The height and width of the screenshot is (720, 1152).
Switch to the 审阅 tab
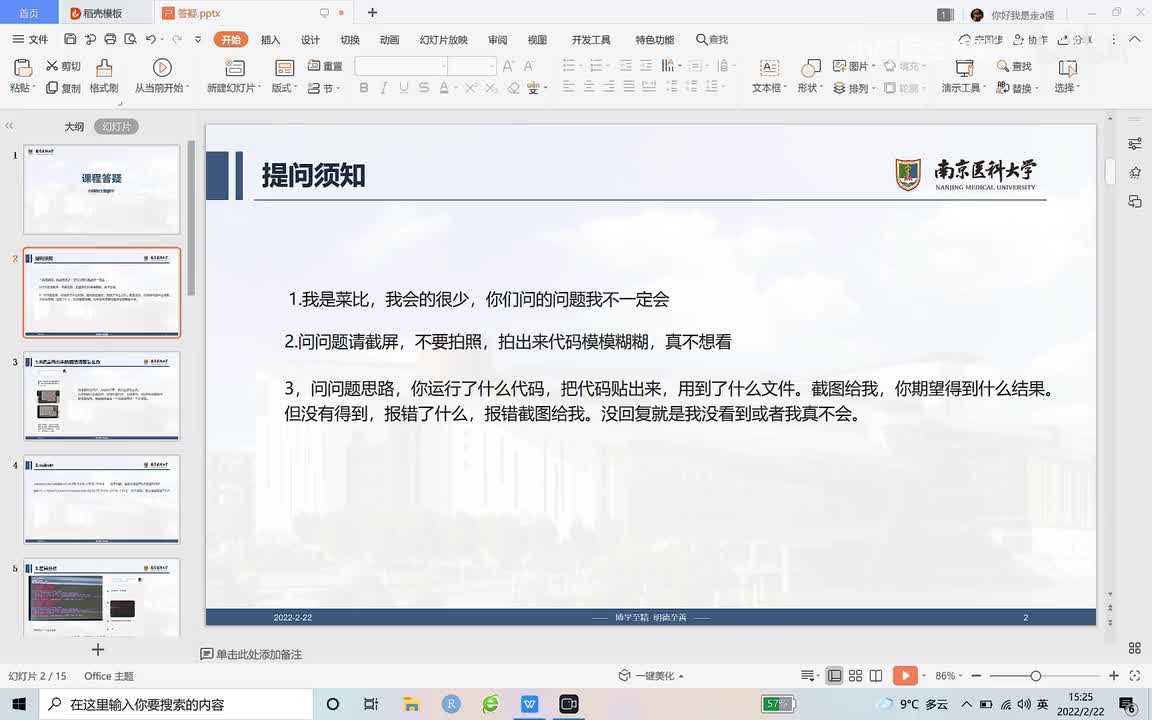point(497,40)
